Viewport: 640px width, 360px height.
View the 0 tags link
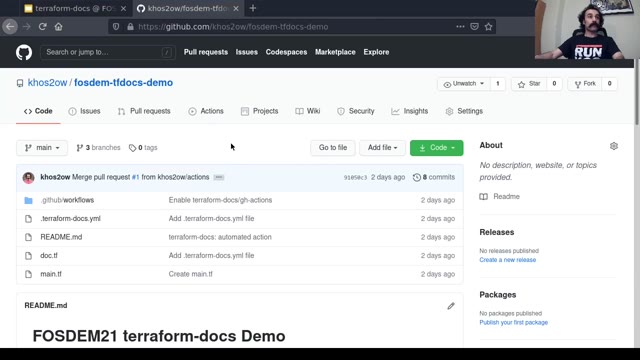tap(143, 148)
